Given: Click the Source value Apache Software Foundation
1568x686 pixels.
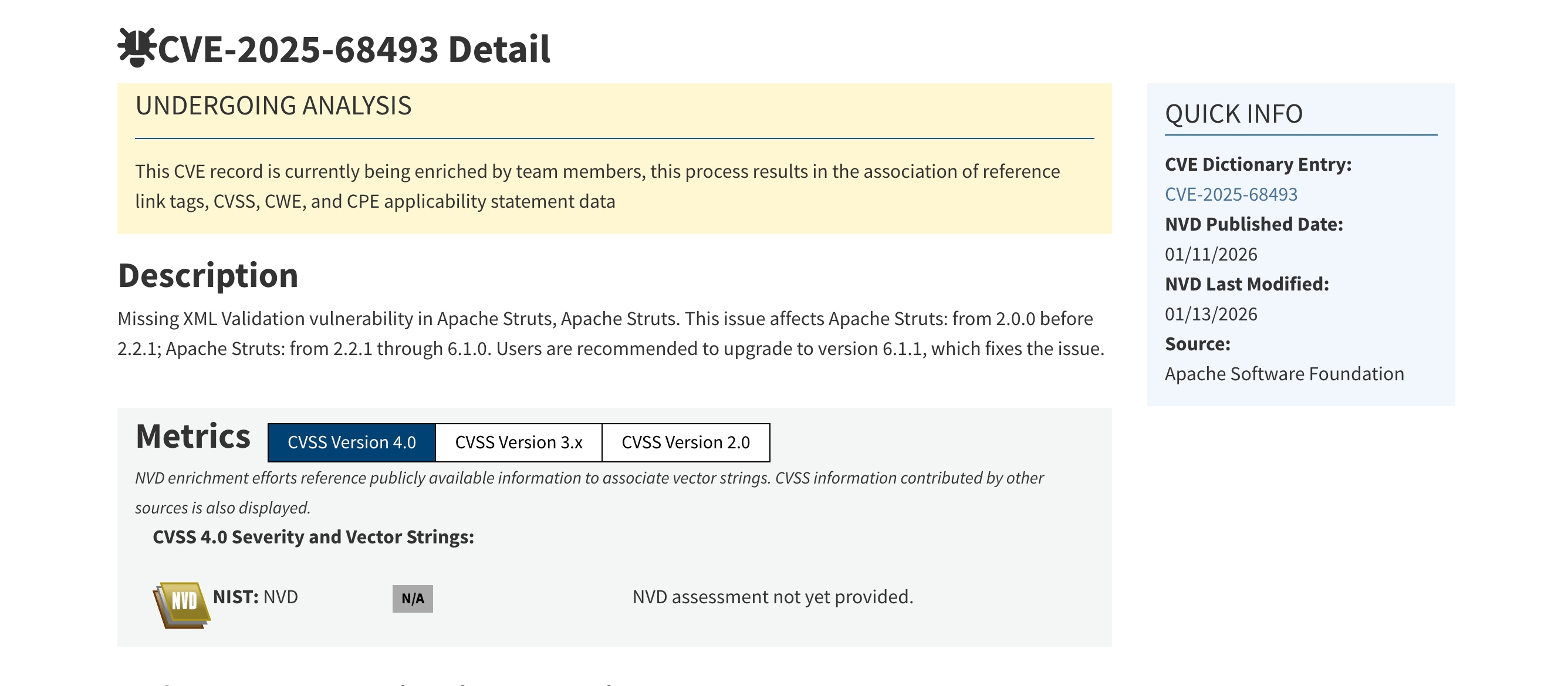Looking at the screenshot, I should pos(1285,373).
